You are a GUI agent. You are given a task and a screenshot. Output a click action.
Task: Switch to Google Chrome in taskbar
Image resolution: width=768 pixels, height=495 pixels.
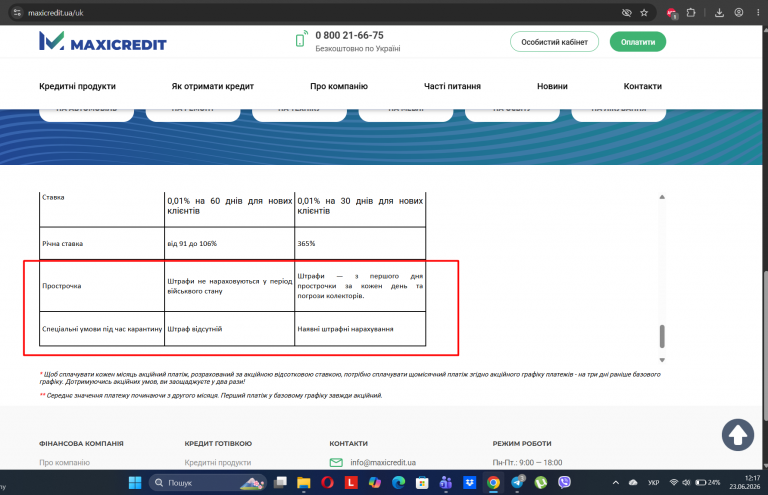pyautogui.click(x=493, y=483)
